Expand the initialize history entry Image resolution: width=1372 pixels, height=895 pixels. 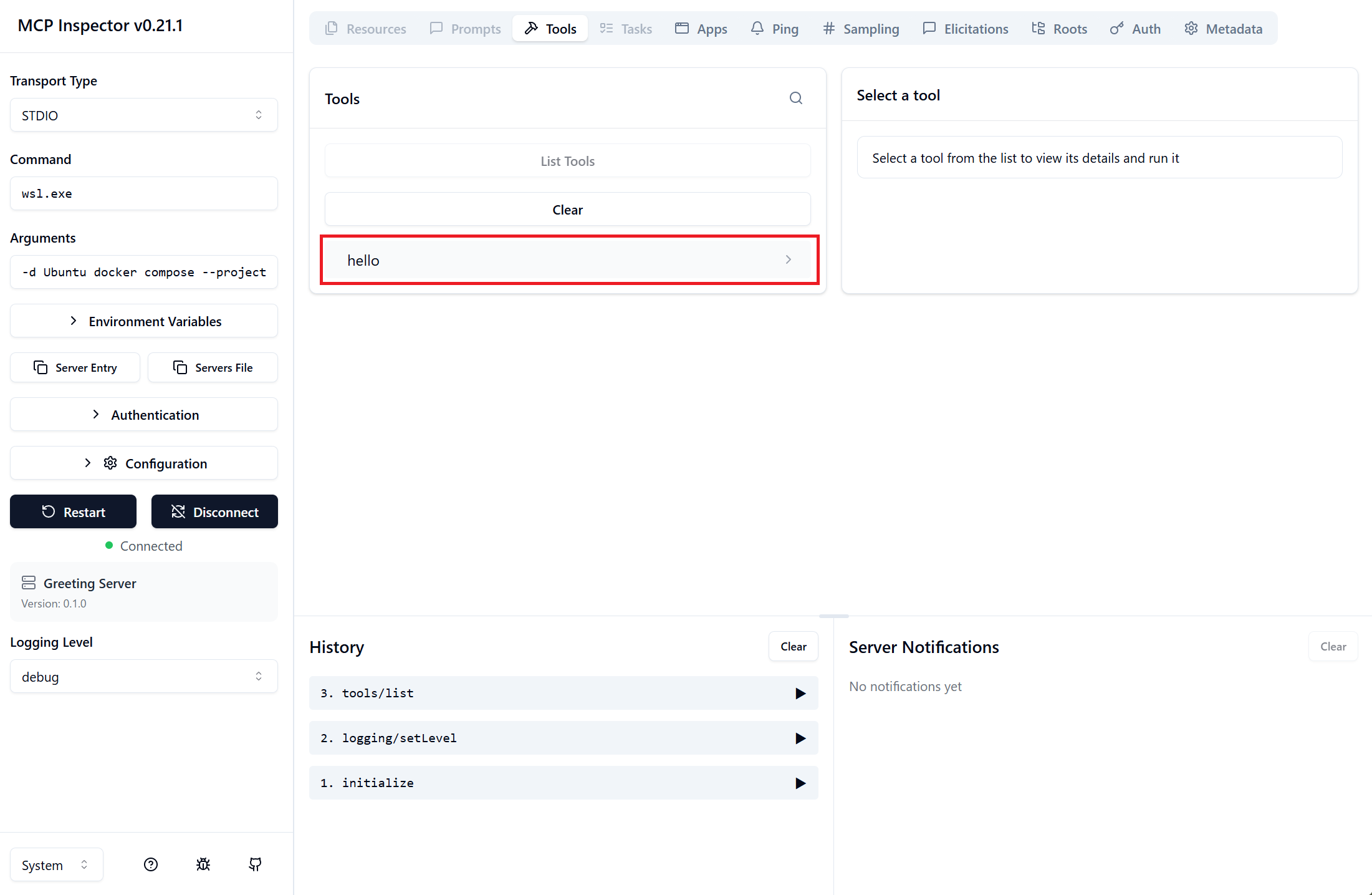click(x=564, y=783)
